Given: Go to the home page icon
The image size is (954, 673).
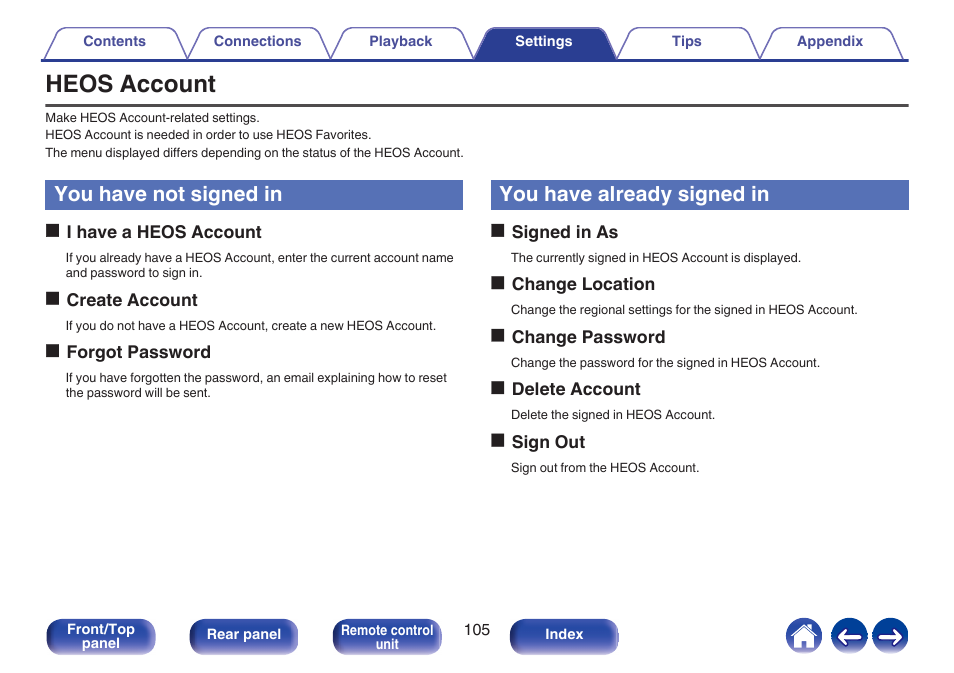Looking at the screenshot, I should click(803, 636).
